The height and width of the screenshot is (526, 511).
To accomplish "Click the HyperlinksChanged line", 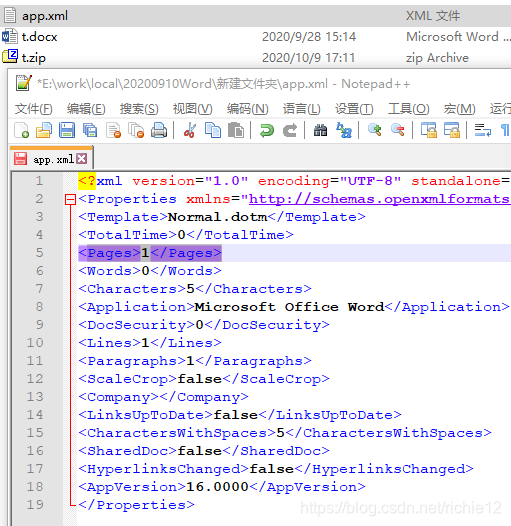I will (x=276, y=469).
